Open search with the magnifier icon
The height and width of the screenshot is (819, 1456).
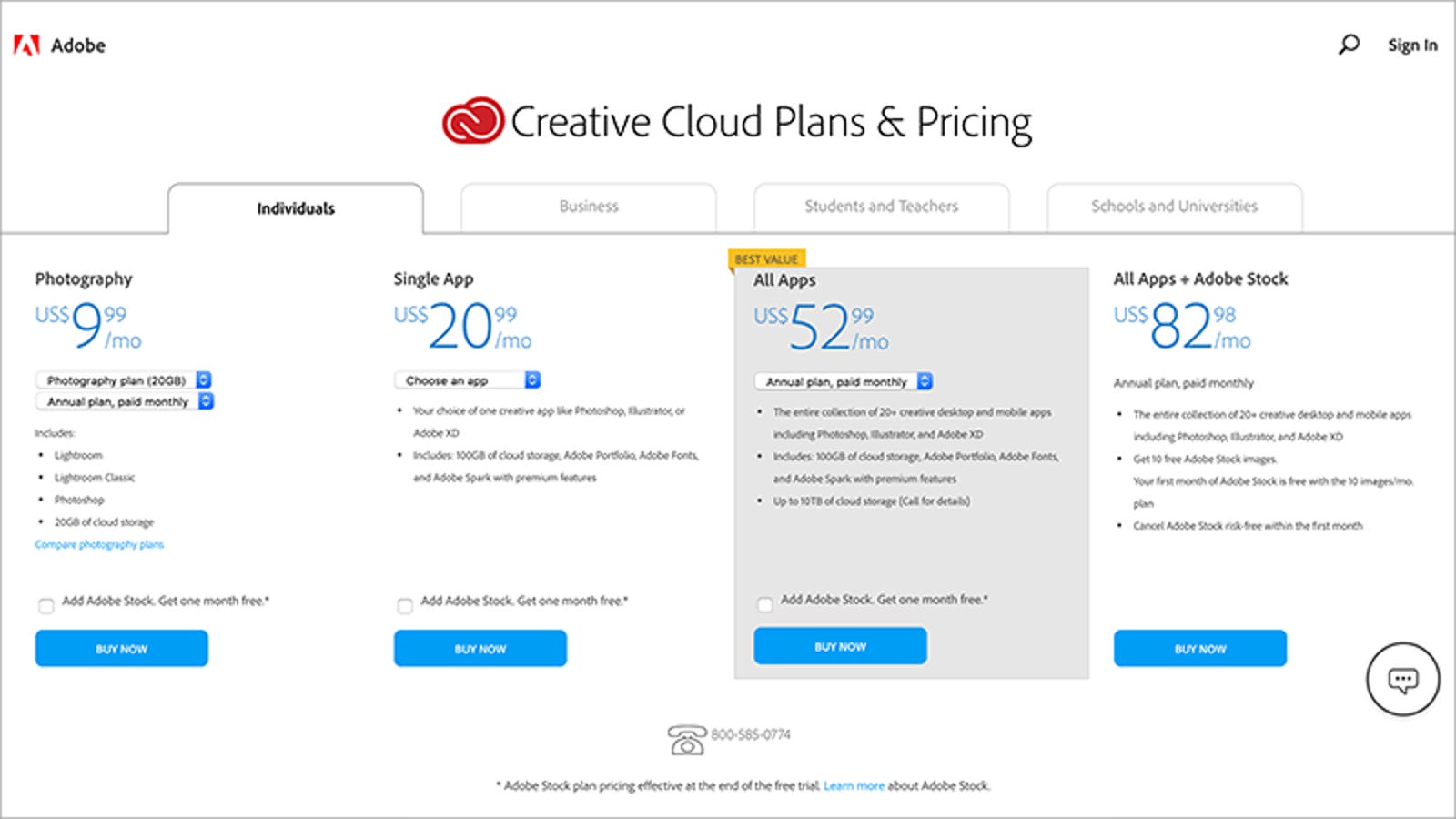[x=1349, y=45]
